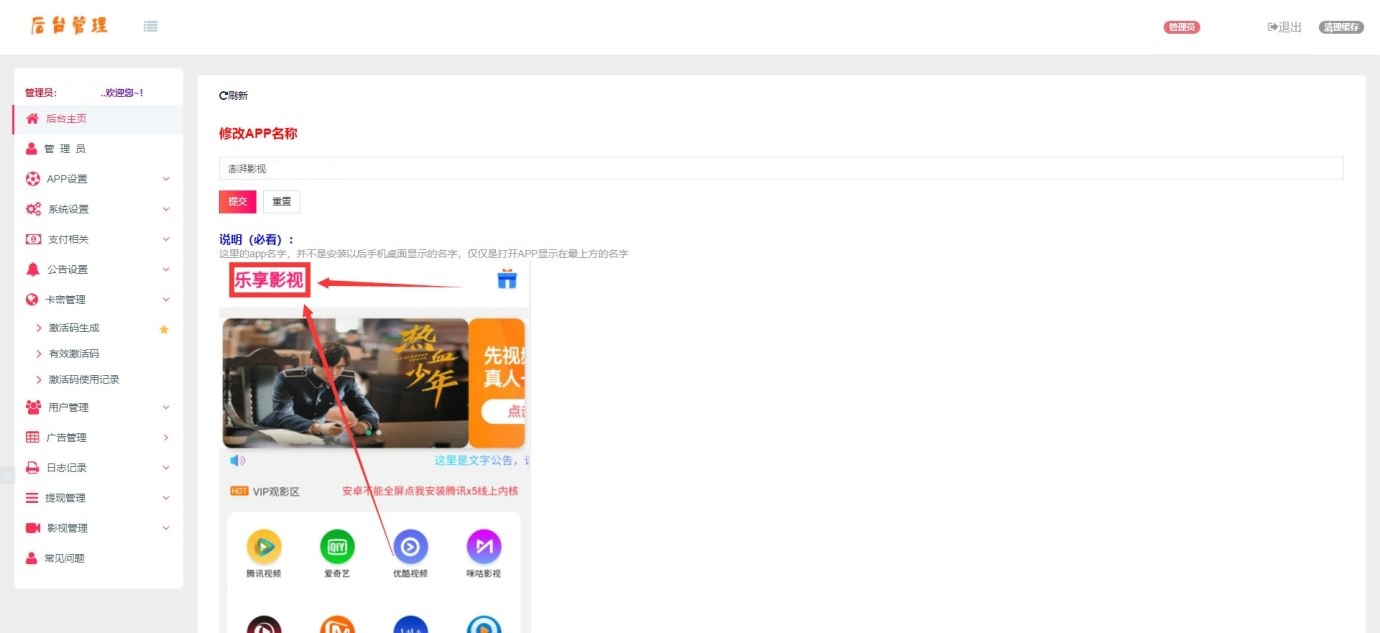The image size is (1380, 633).
Task: Open 日志记录 via its printer icon
Action: point(33,467)
